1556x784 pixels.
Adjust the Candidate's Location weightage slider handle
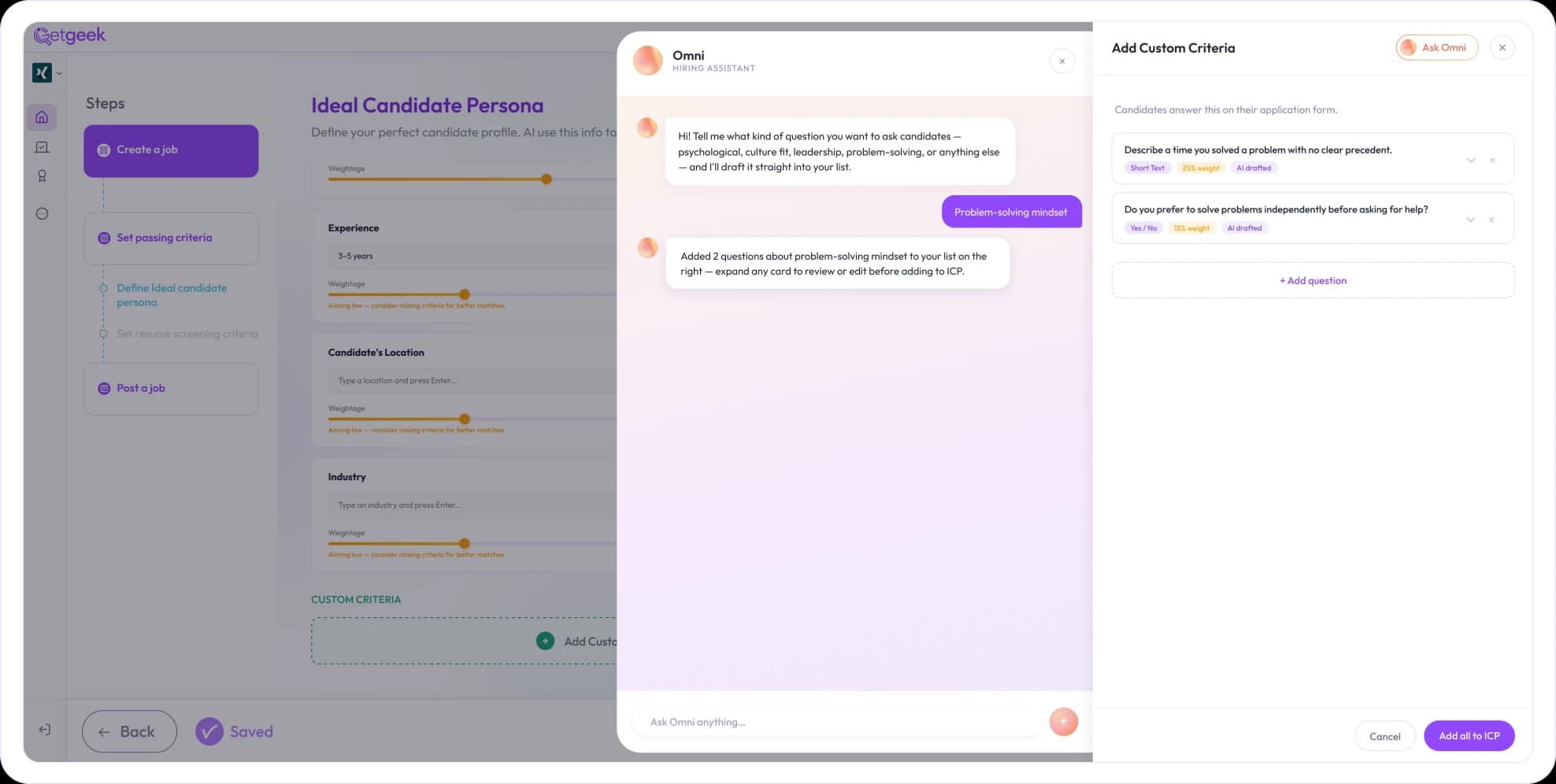tap(465, 419)
